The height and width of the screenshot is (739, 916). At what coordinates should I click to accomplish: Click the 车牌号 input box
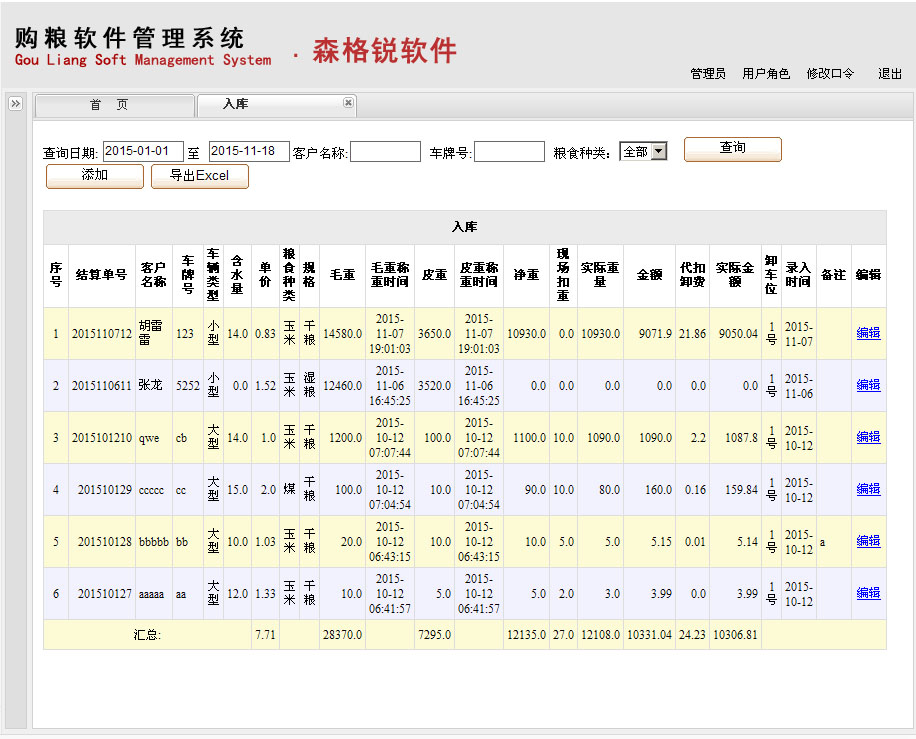pyautogui.click(x=509, y=152)
